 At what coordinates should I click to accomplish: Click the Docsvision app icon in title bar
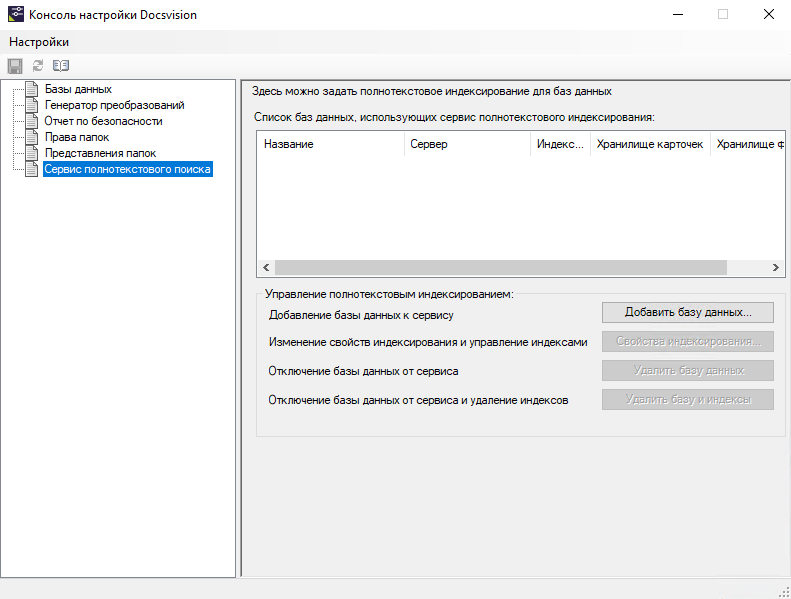coord(15,15)
